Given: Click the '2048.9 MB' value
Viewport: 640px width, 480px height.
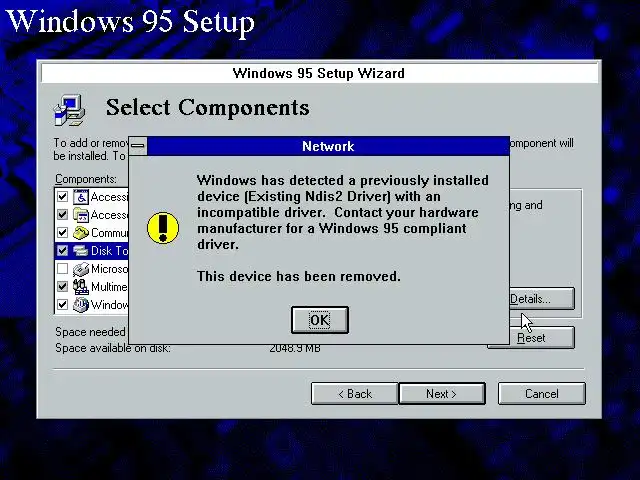Looking at the screenshot, I should [x=295, y=349].
